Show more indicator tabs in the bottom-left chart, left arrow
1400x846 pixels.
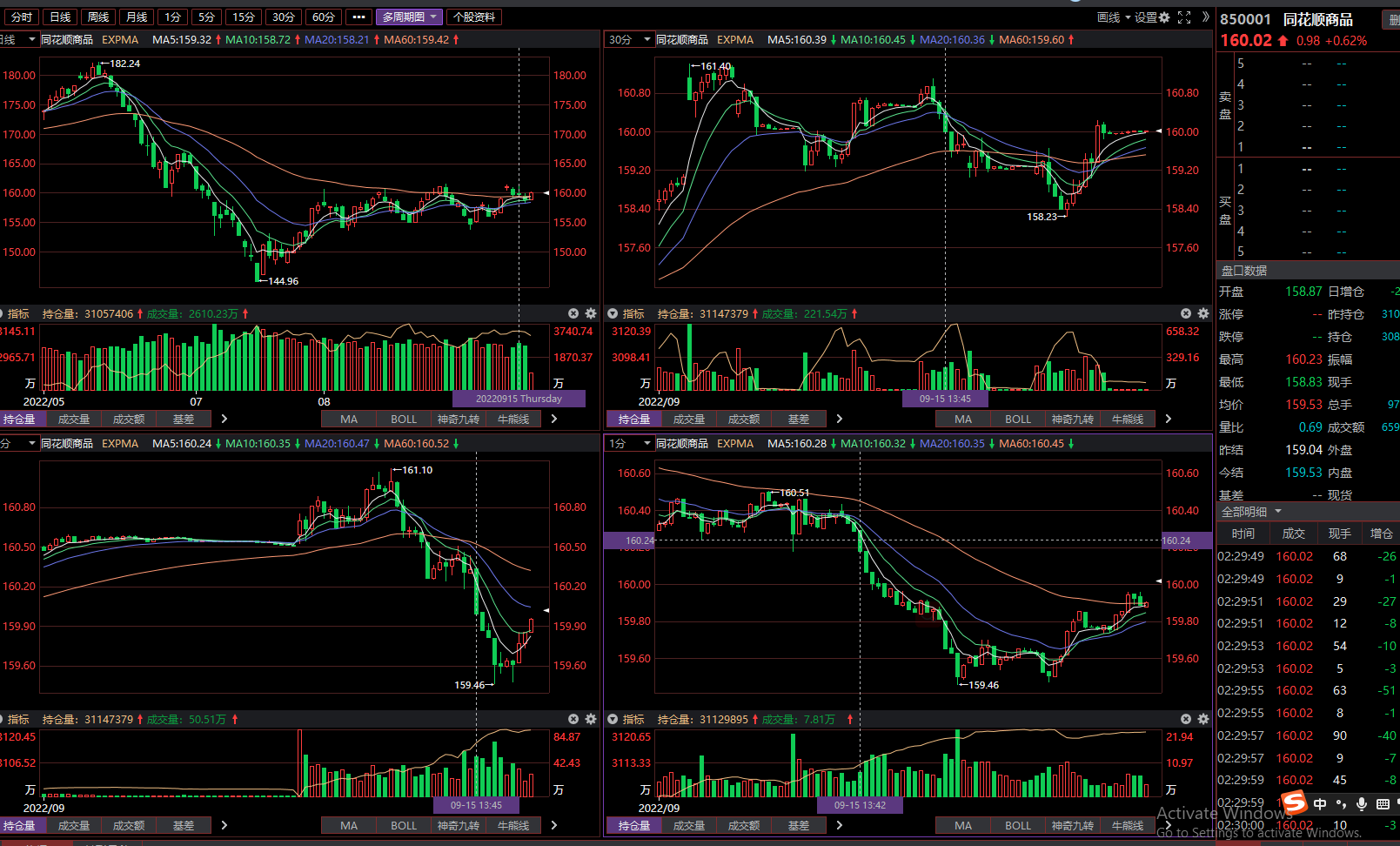(224, 825)
